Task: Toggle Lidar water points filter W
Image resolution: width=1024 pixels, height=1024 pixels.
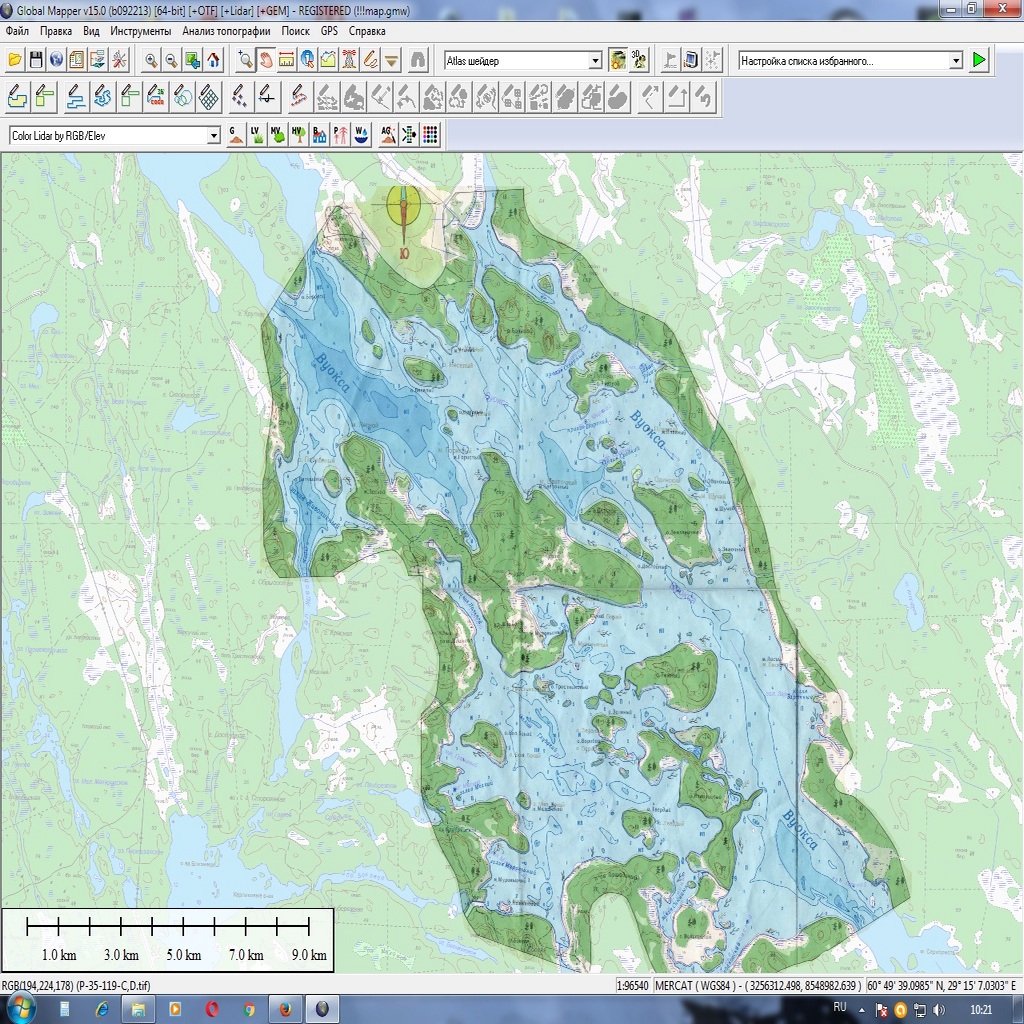Action: click(x=361, y=135)
